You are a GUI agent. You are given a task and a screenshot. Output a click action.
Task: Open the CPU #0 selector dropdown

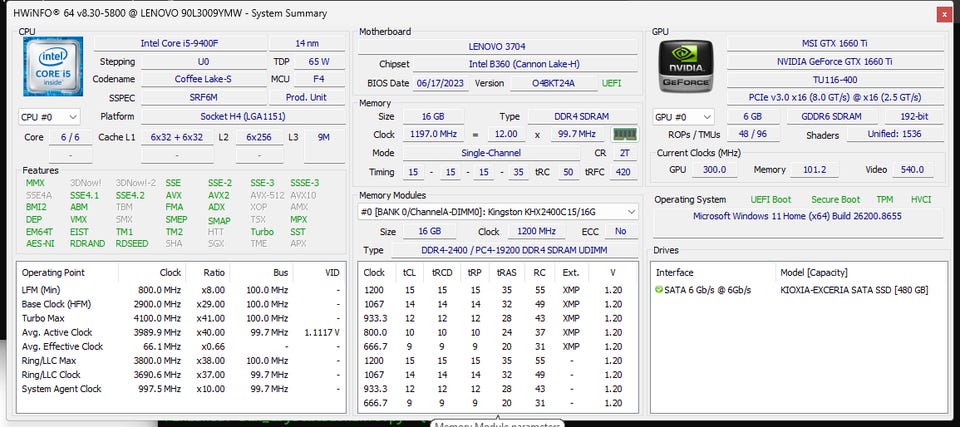[49, 116]
